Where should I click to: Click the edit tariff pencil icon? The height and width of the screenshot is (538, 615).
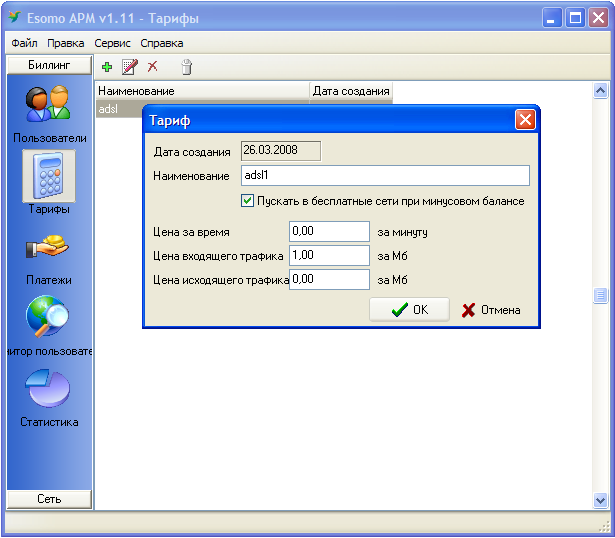coord(130,67)
